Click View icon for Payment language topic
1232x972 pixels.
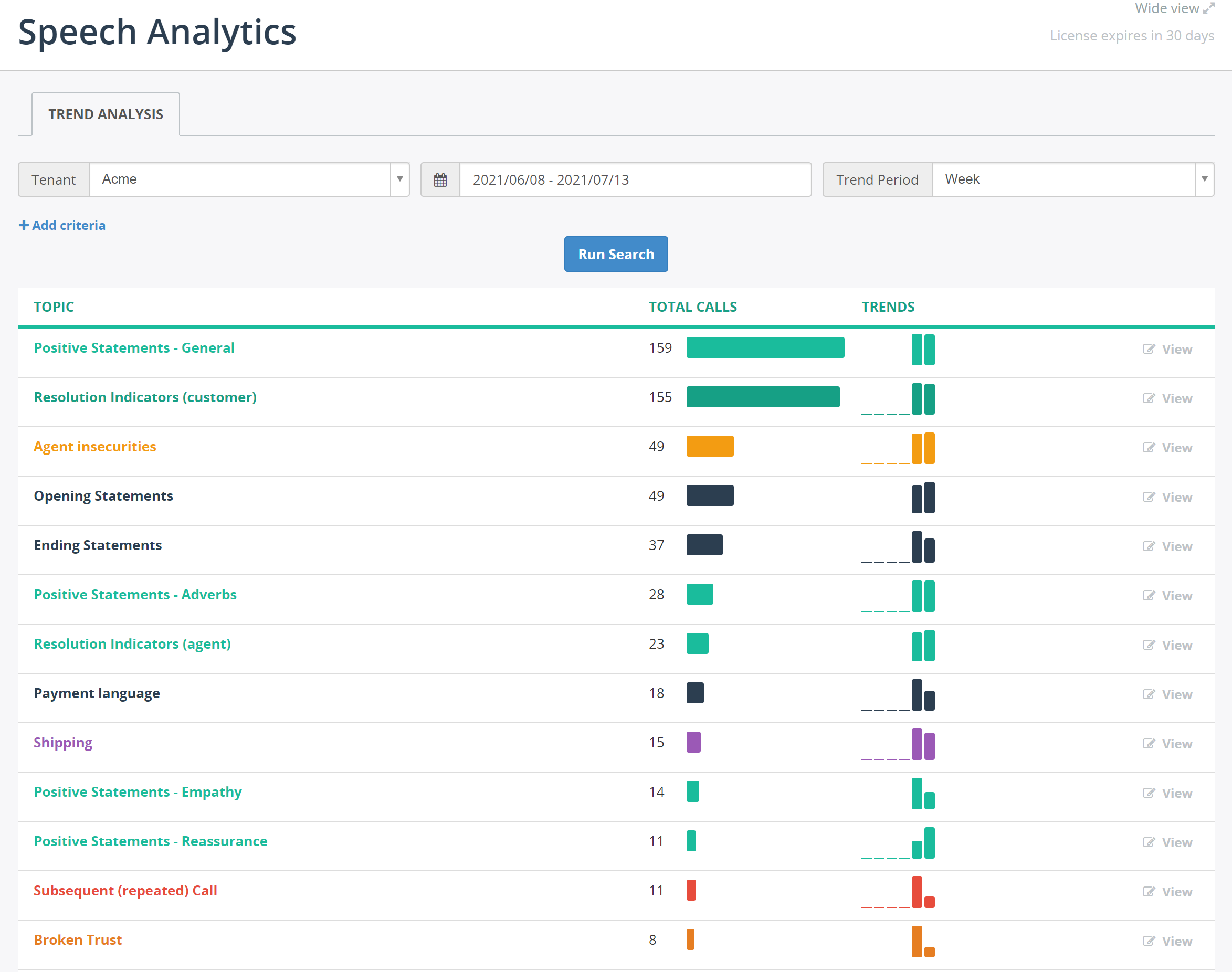pyautogui.click(x=1148, y=692)
